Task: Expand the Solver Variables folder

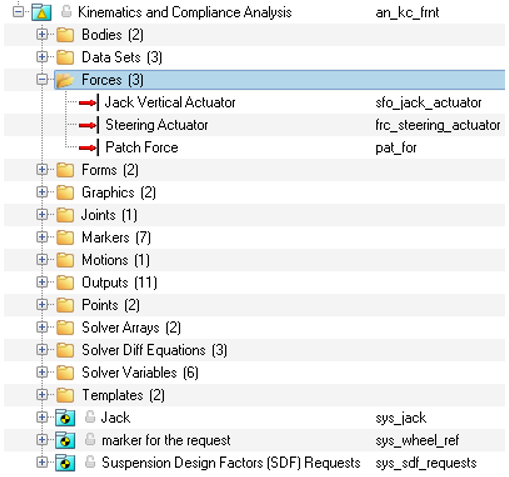Action: (42, 372)
